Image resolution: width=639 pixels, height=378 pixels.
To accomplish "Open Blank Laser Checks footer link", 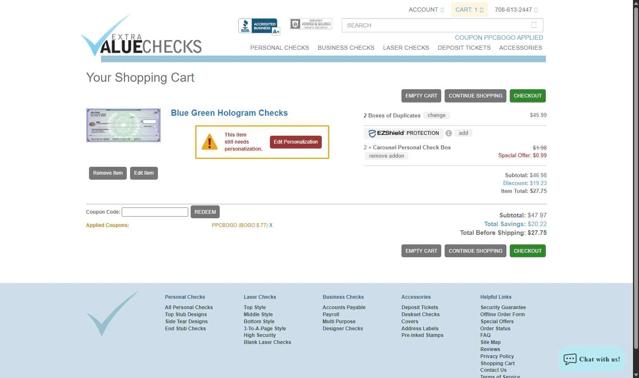I will tap(267, 342).
